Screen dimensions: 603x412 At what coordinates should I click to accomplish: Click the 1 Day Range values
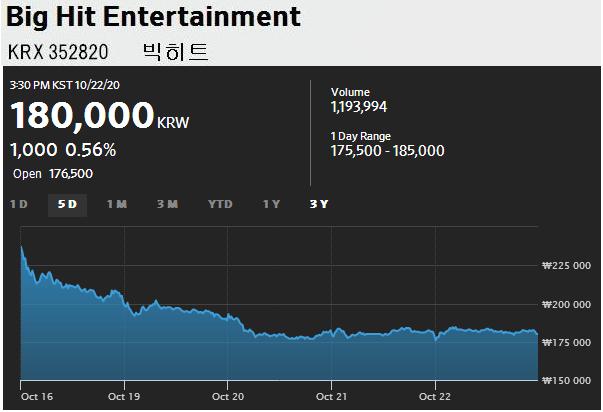point(387,151)
